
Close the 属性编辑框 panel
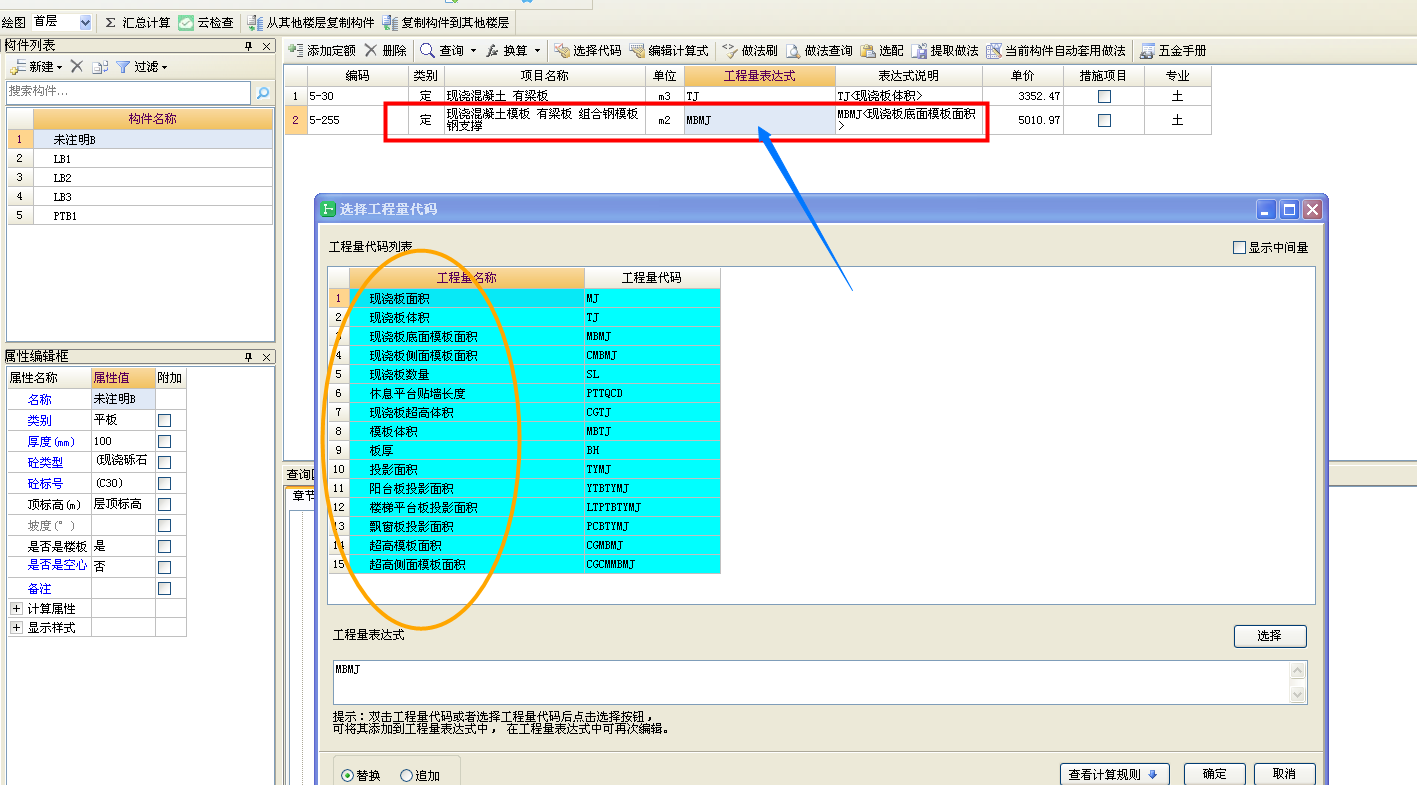pos(266,357)
